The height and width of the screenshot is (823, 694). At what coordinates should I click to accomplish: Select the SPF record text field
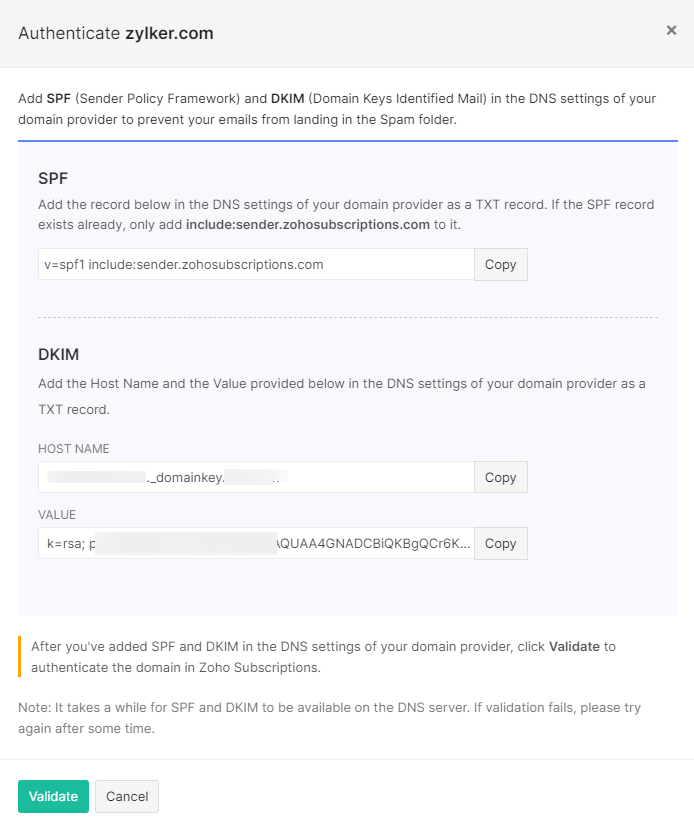pyautogui.click(x=250, y=264)
